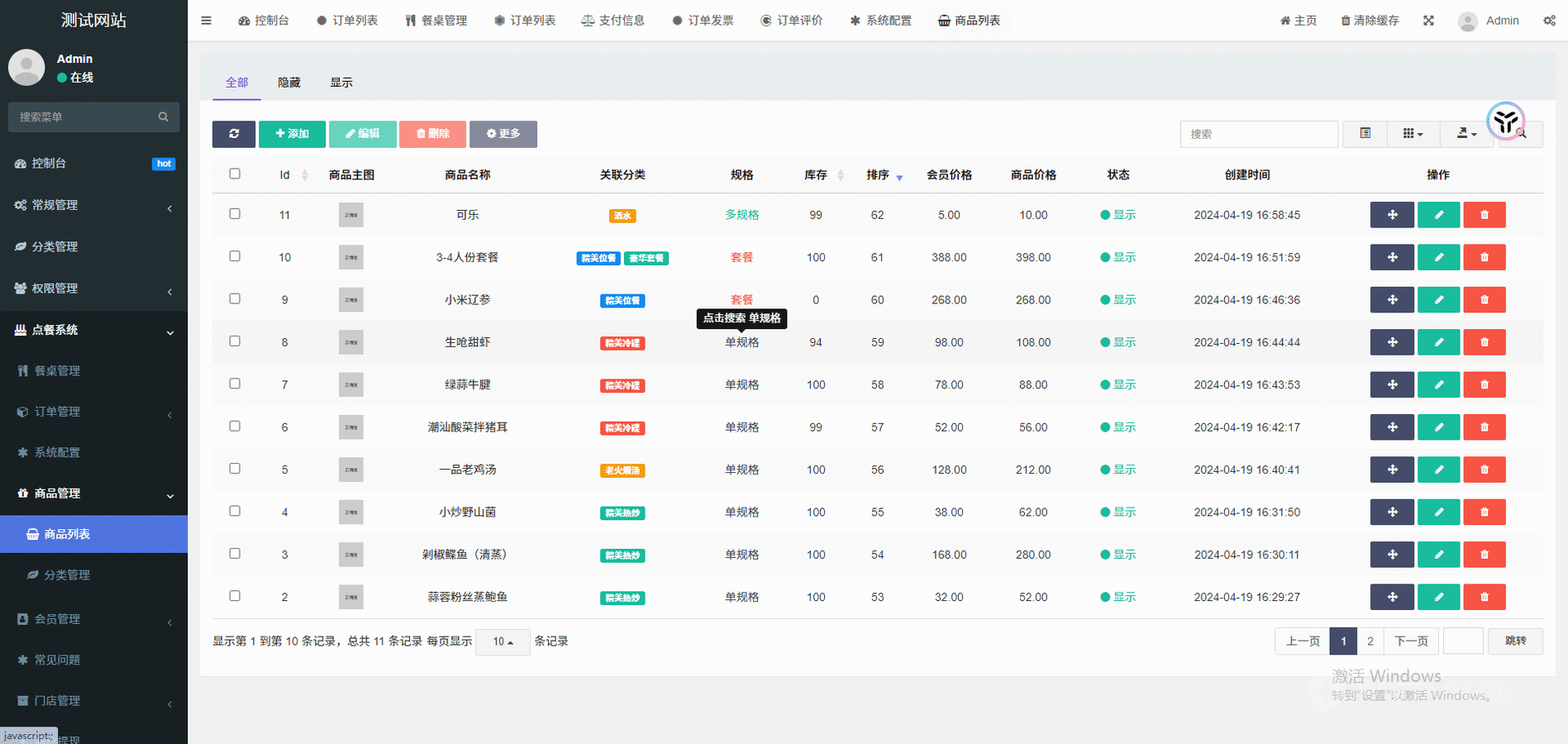Toggle table list view icon
The image size is (1568, 744).
point(1365,134)
